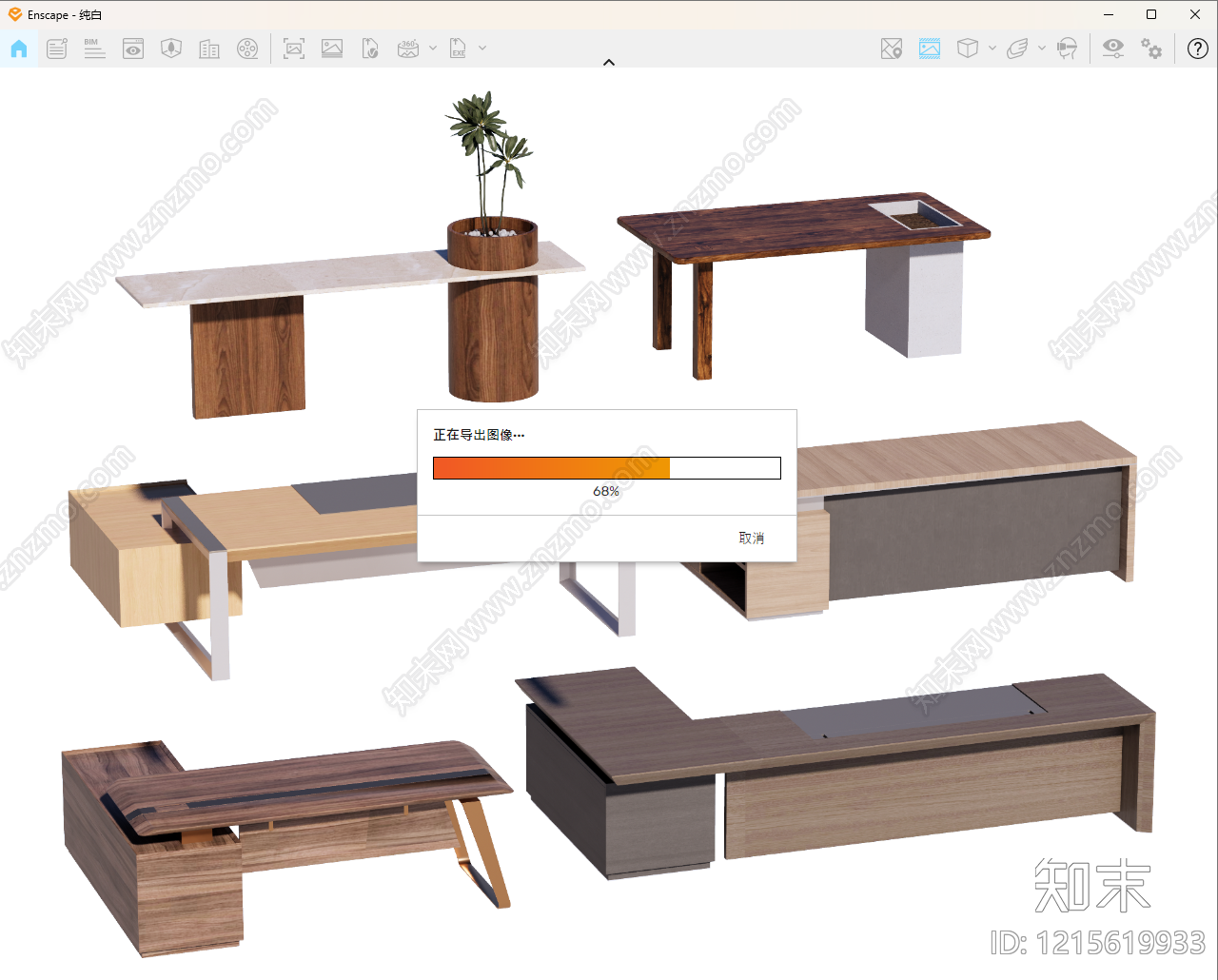Open the BIM information panel
The width and height of the screenshot is (1218, 980).
pos(95,49)
